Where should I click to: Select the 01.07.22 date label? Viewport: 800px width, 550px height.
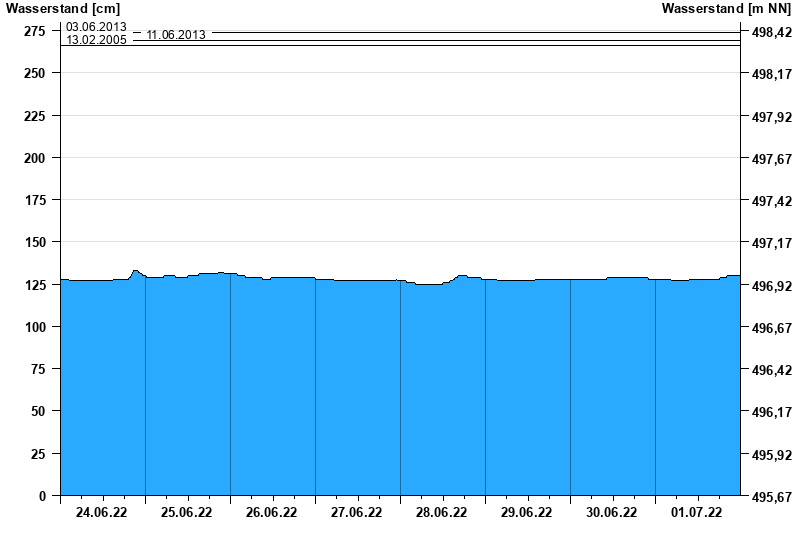pos(697,513)
